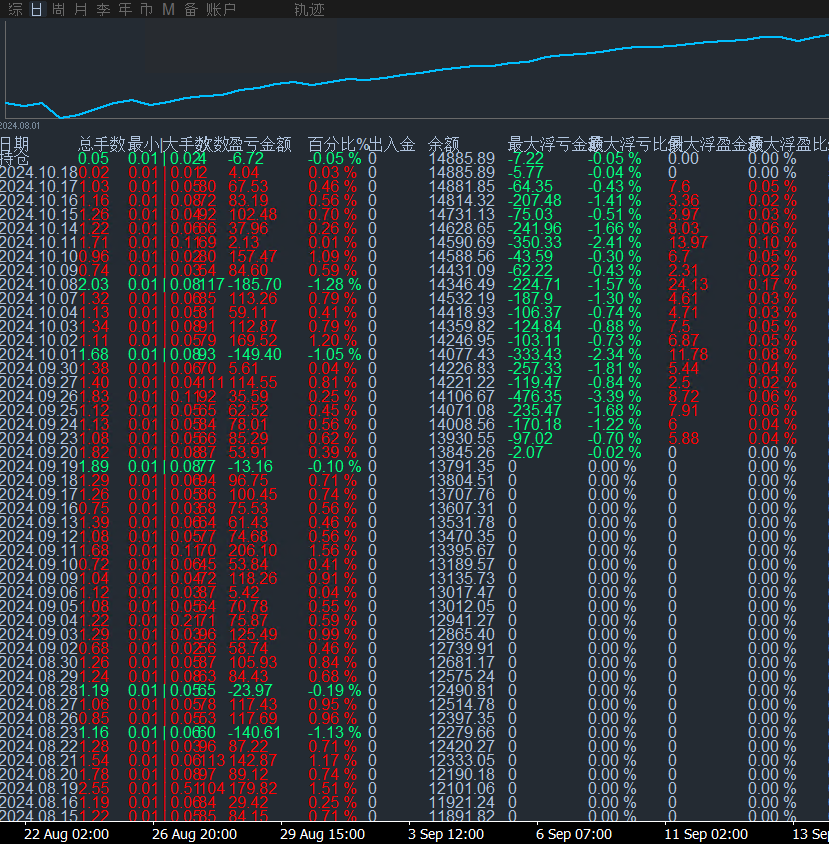Click the 12101.06 balance value
Image resolution: width=829 pixels, height=844 pixels.
461,788
